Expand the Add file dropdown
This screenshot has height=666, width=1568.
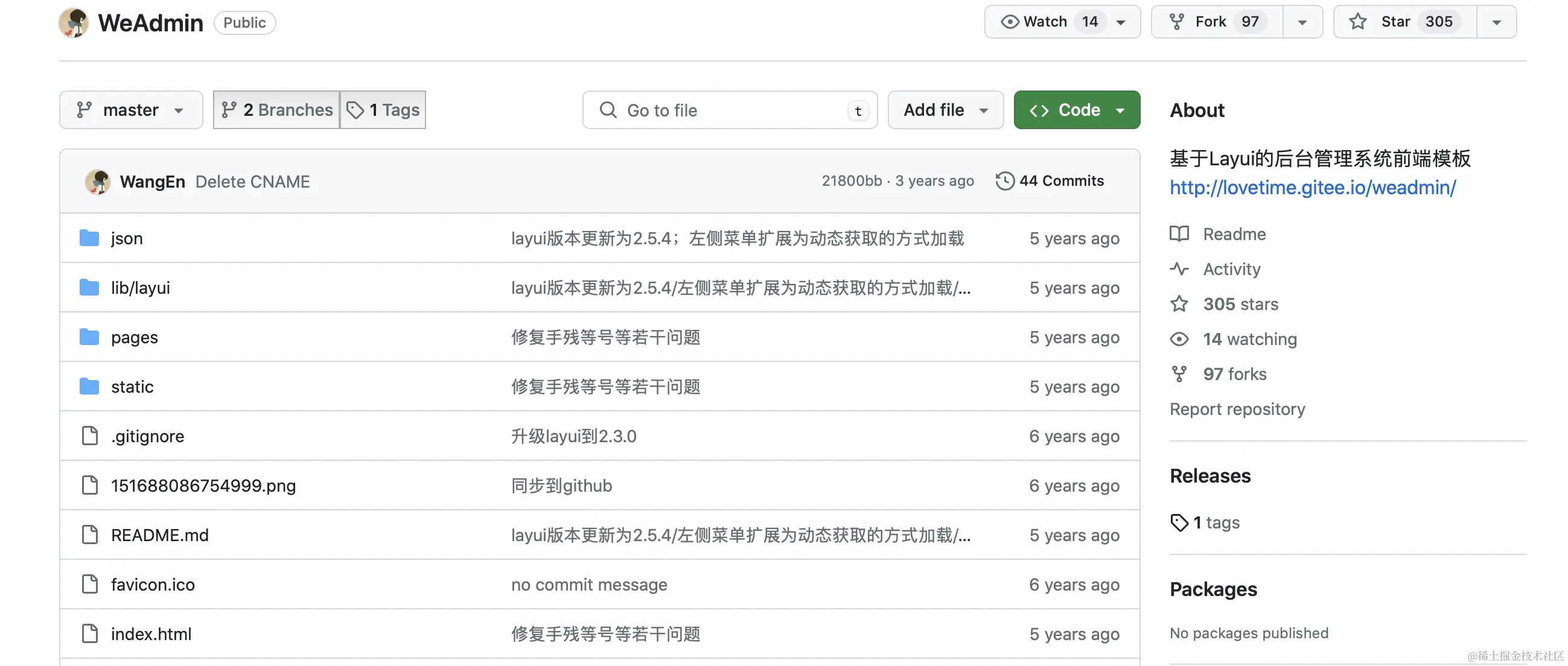945,110
